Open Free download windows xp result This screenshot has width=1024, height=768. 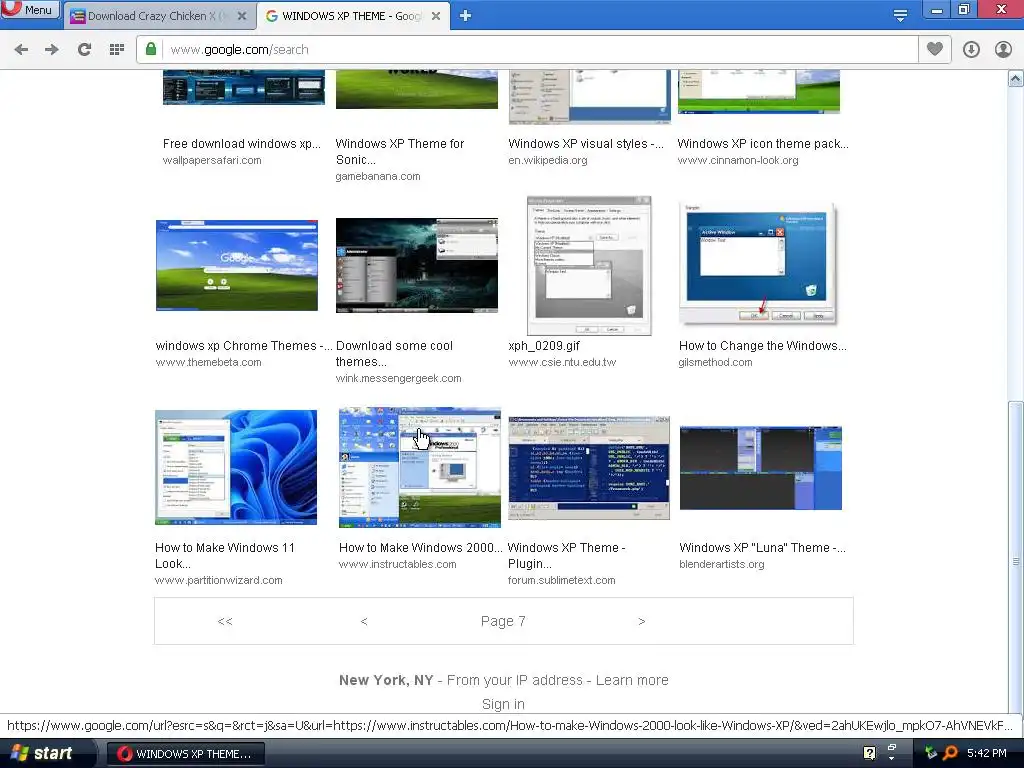coord(242,144)
